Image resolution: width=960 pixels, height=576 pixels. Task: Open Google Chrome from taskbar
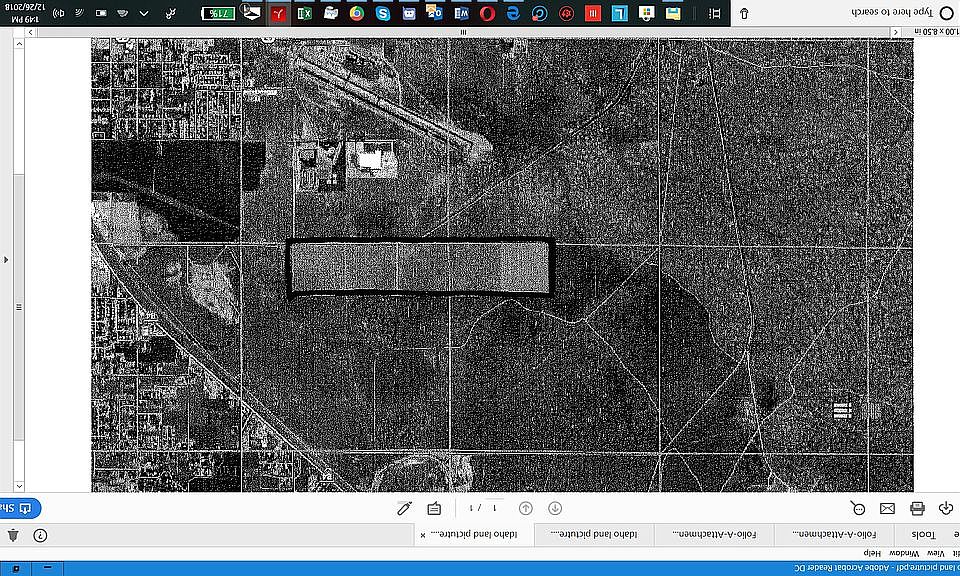click(x=357, y=13)
